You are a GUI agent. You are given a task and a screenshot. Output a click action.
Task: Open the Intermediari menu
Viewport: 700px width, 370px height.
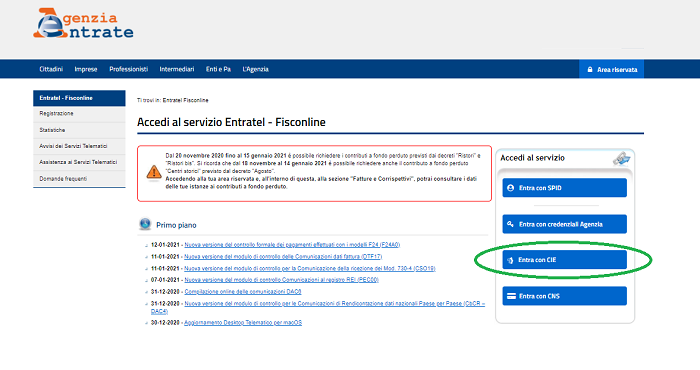pos(177,69)
